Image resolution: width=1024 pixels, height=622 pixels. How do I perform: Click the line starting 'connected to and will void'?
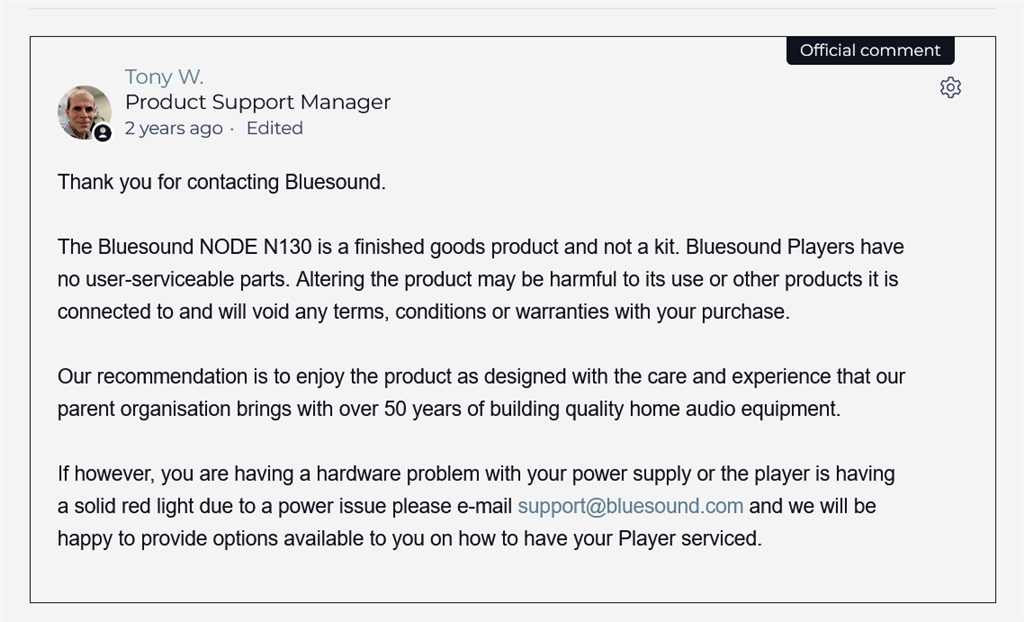(x=422, y=311)
